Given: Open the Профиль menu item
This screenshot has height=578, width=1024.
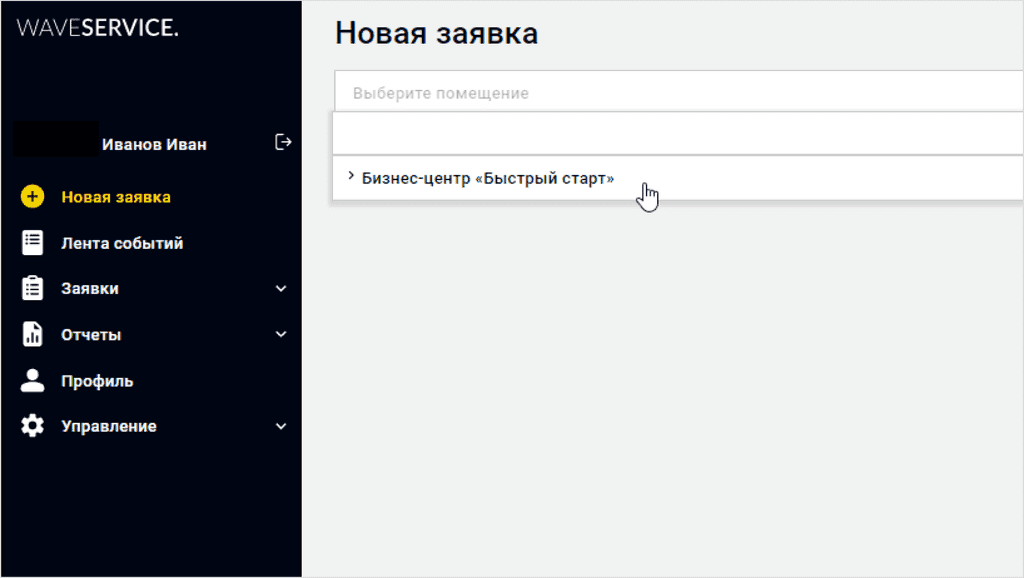Looking at the screenshot, I should (x=97, y=381).
